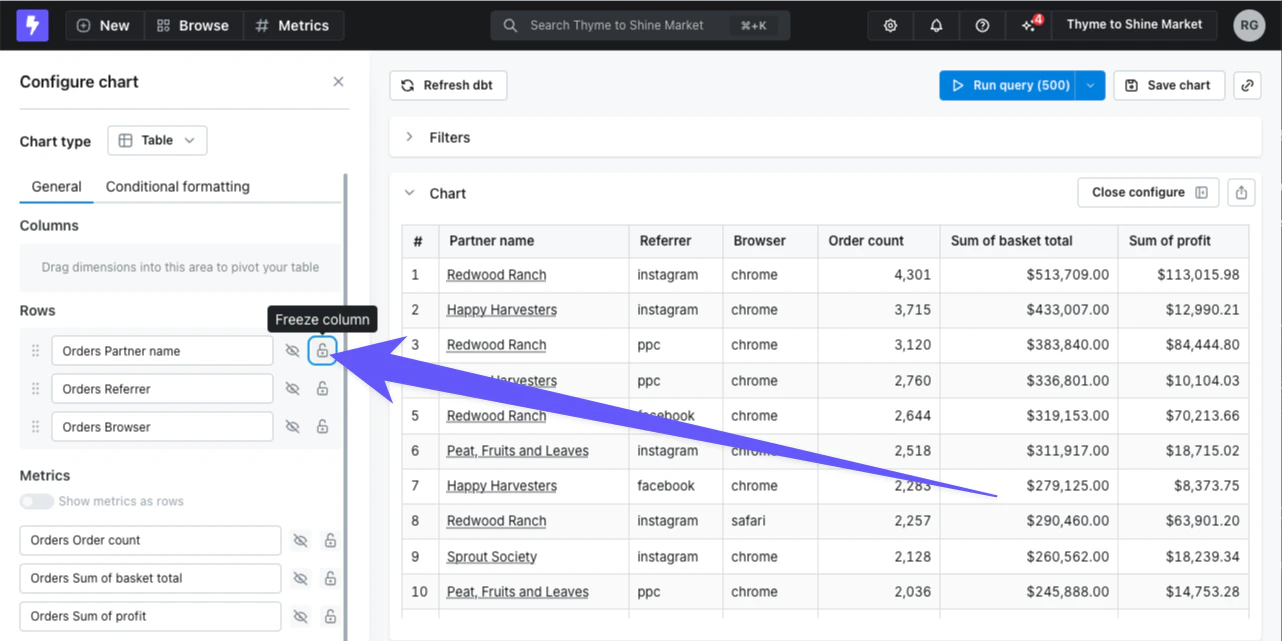1282x641 pixels.
Task: Open the AI sparkle icon with badge
Action: (1029, 26)
